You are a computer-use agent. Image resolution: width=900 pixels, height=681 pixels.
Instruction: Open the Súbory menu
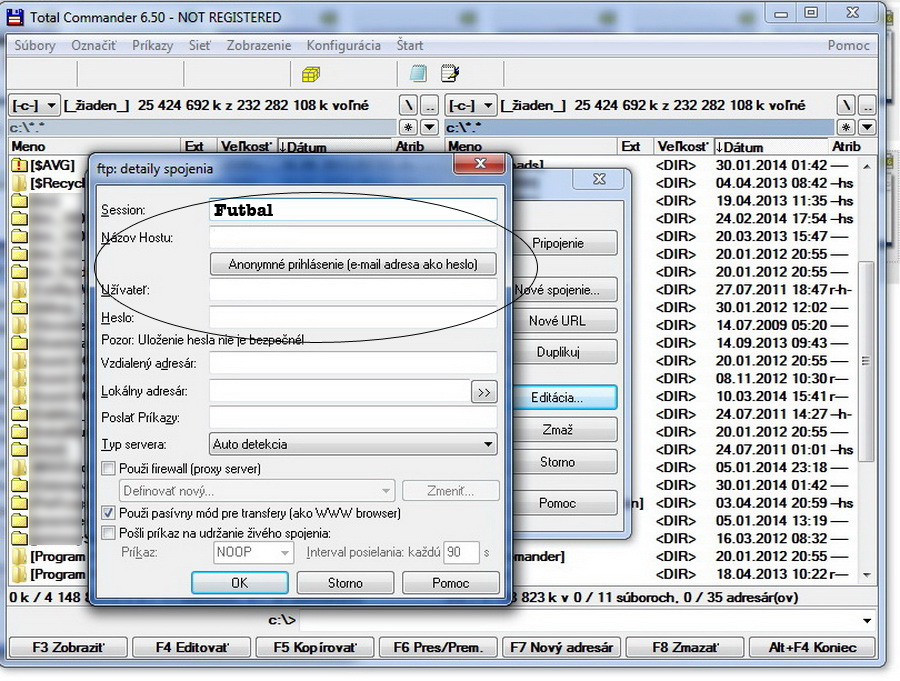click(x=35, y=45)
